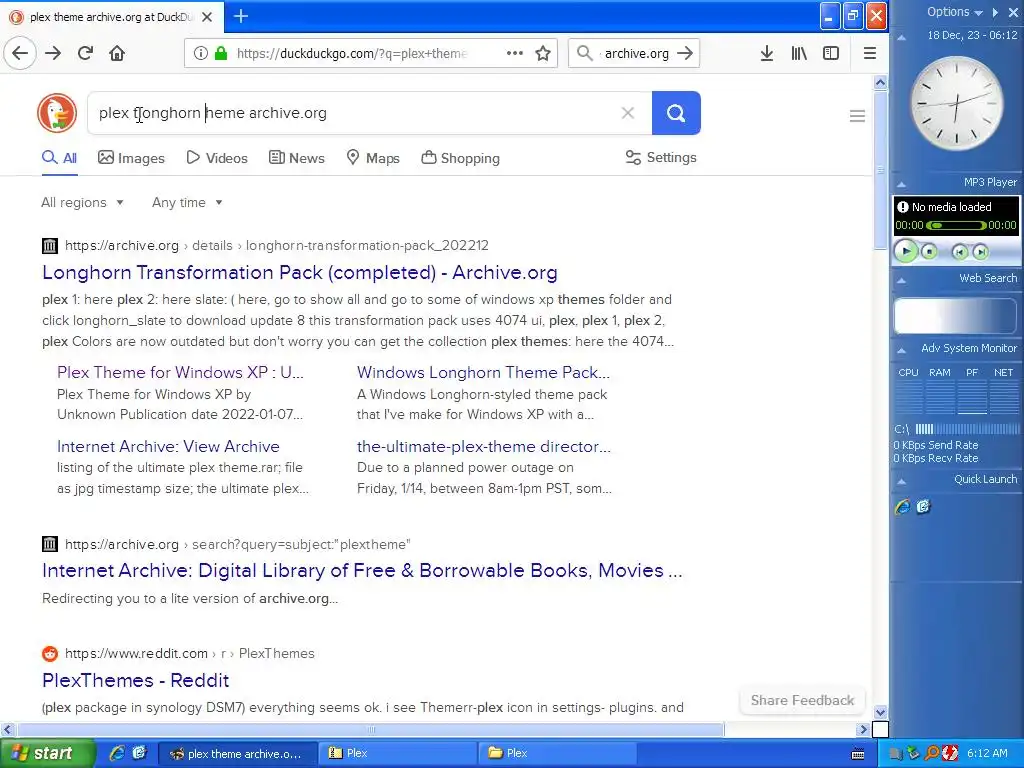Click the on-screen keyboard taskbar icon
The height and width of the screenshot is (768, 1024).
pyautogui.click(x=858, y=754)
